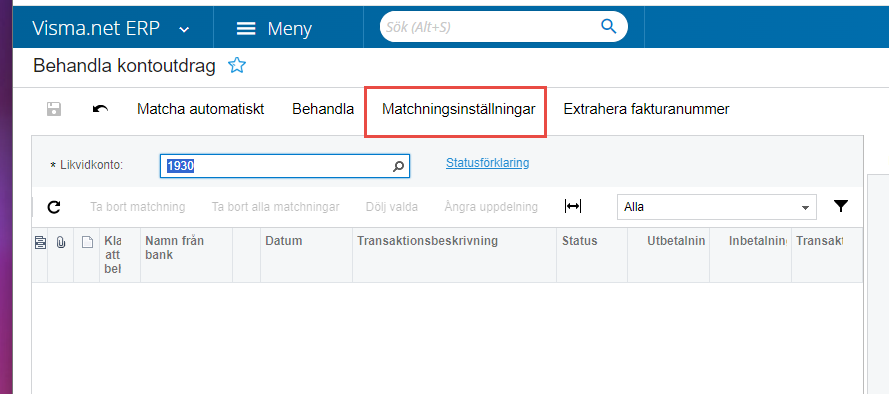Sort by the Status column header
Viewport: 889px width, 394px height.
click(592, 255)
